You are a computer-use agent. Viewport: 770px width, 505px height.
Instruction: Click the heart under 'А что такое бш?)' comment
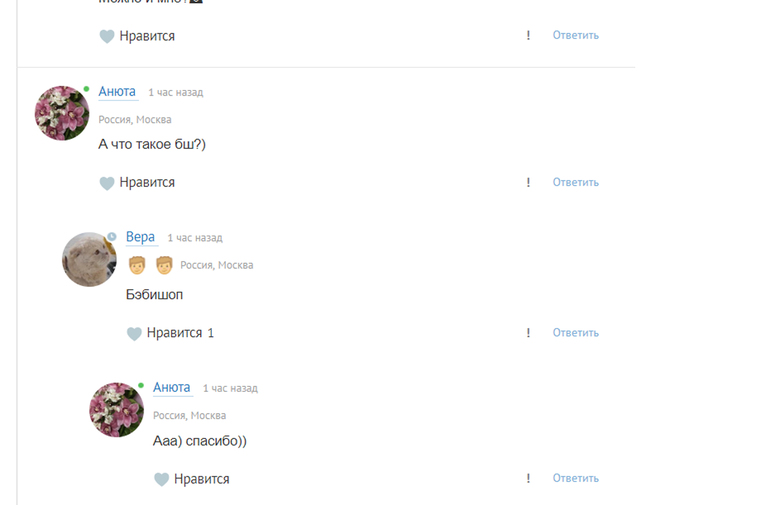[107, 183]
